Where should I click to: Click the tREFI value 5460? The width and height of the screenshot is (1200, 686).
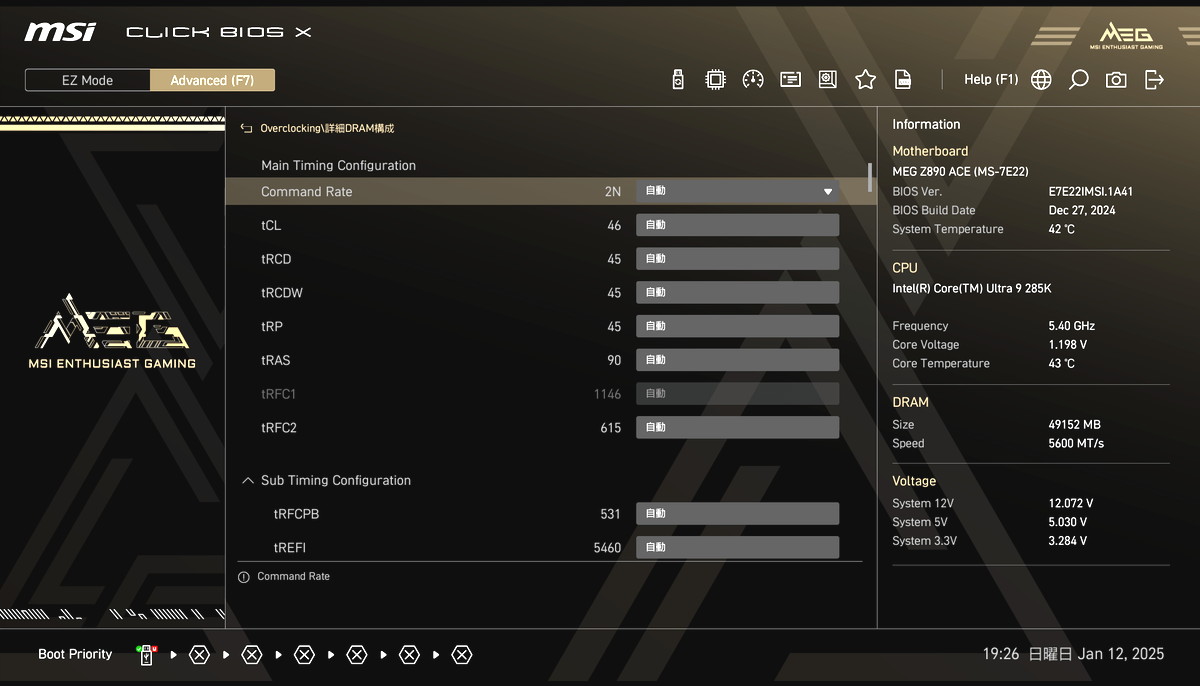[607, 548]
